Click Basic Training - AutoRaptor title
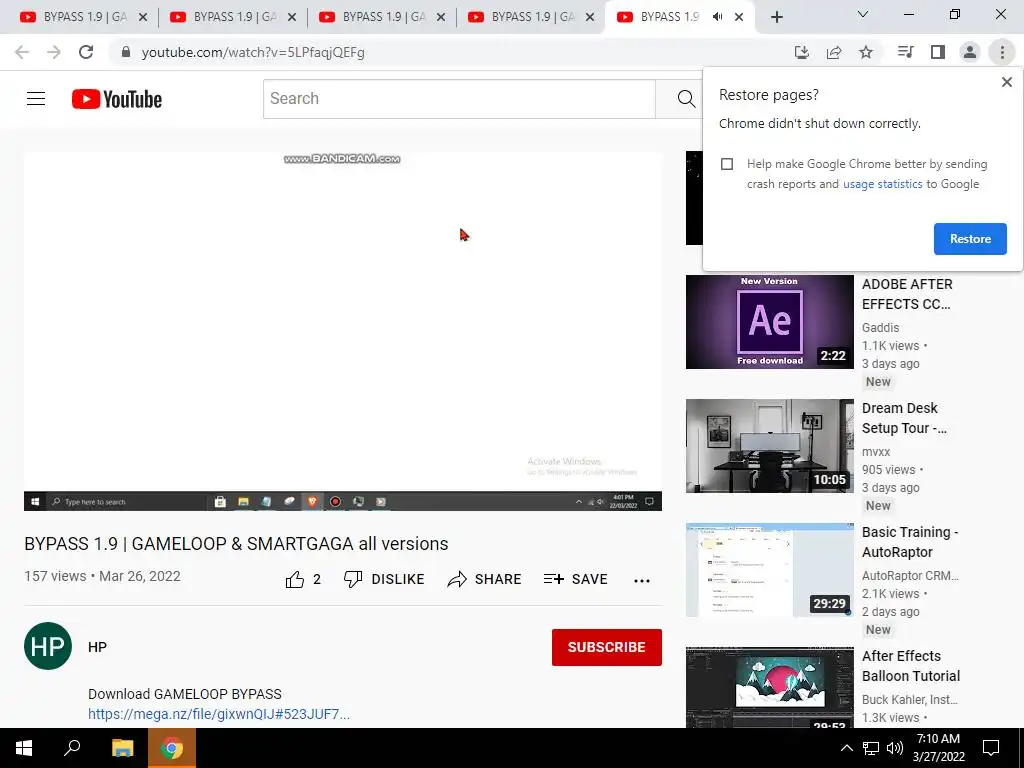 pos(910,542)
